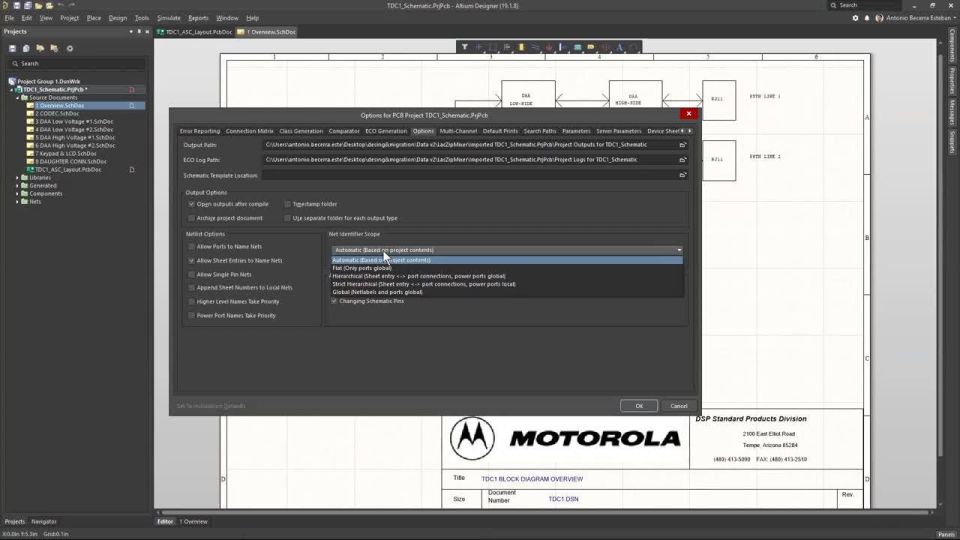Click the open project folder icon in Projects panel

point(40,48)
